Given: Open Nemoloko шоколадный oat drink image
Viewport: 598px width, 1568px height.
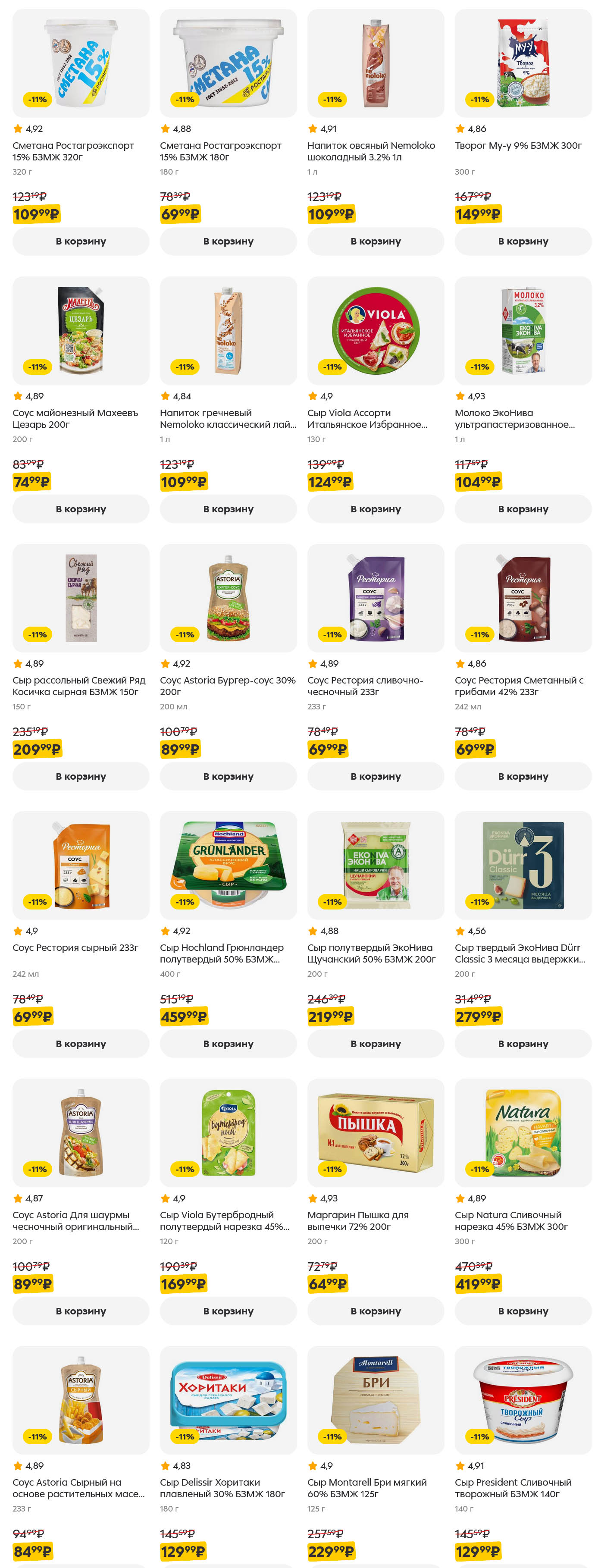Looking at the screenshot, I should tap(376, 63).
